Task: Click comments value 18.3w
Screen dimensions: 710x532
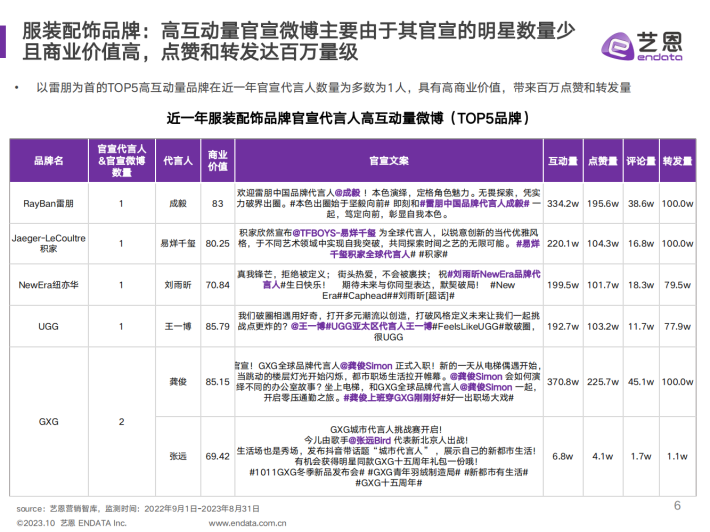Action: coord(641,285)
